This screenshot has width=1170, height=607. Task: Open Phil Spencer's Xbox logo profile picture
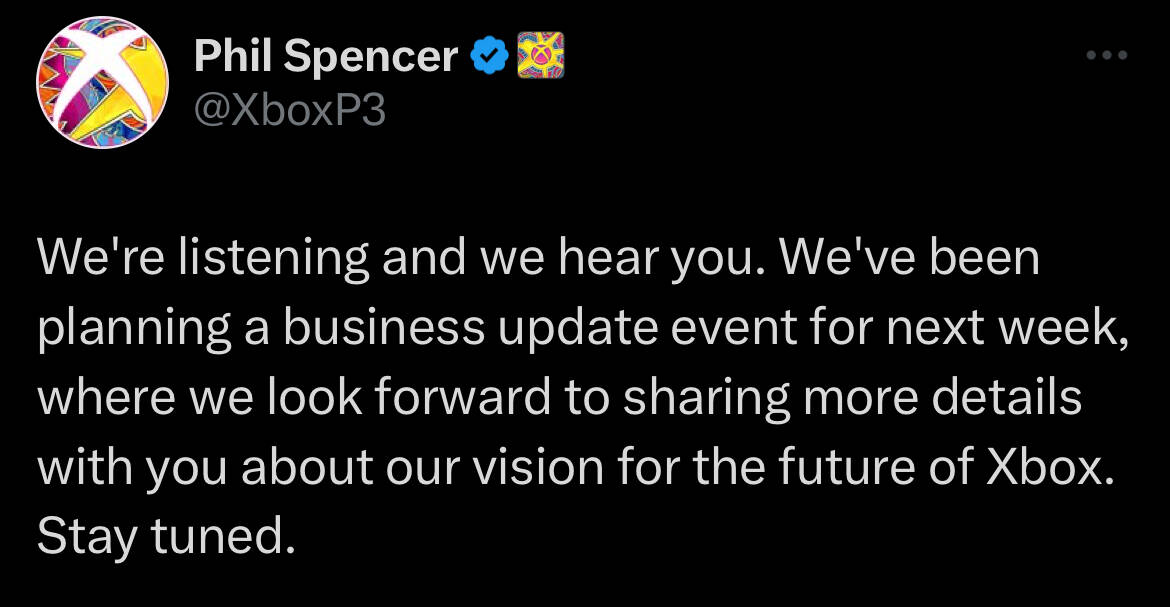point(102,82)
